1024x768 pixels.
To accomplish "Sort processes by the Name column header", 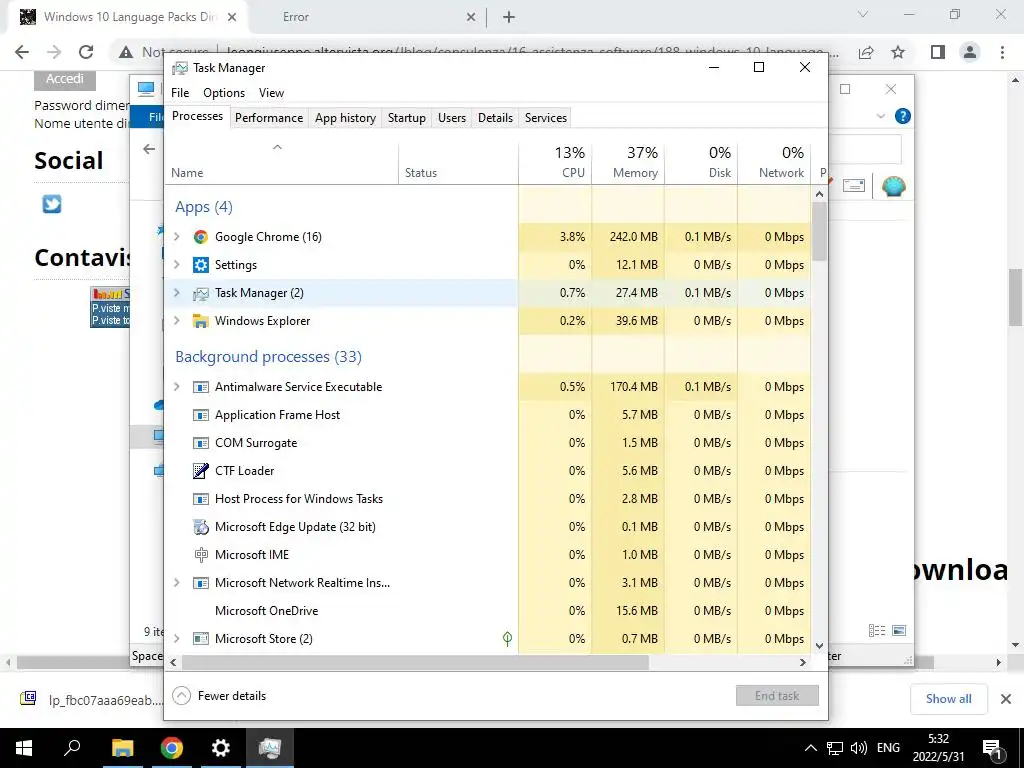I will 281,163.
